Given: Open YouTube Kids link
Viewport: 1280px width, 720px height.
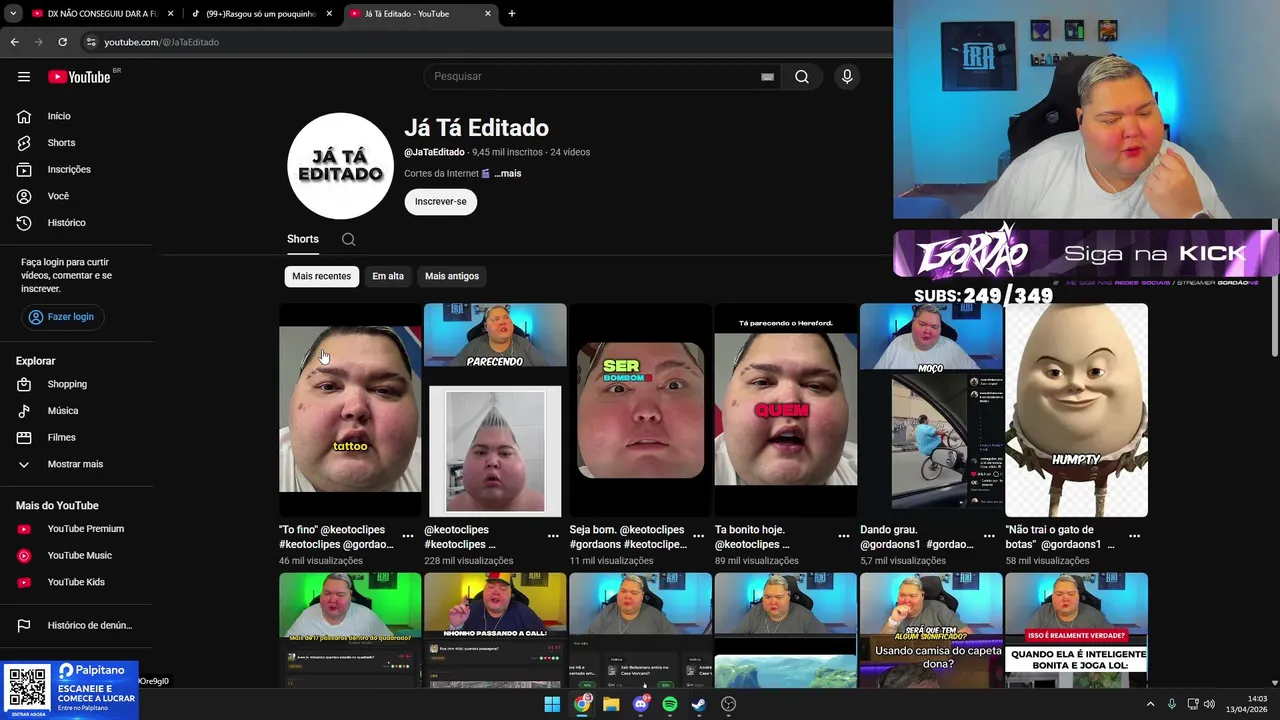Looking at the screenshot, I should tap(78, 582).
